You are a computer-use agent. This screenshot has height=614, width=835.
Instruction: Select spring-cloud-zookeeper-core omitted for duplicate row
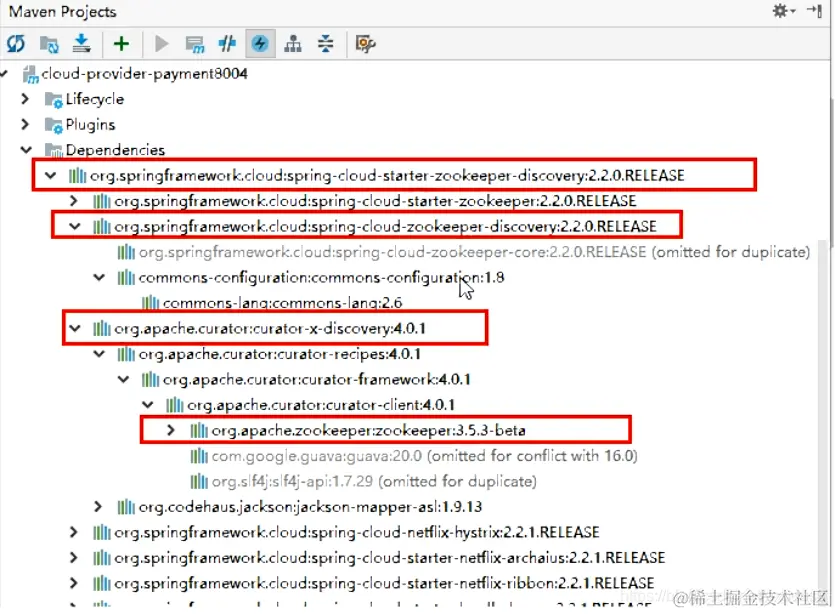point(463,252)
